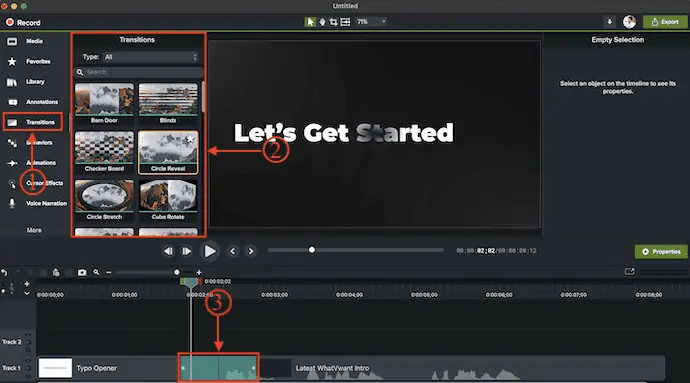Go to next clip with right chevron
The height and width of the screenshot is (383, 690).
(x=251, y=251)
